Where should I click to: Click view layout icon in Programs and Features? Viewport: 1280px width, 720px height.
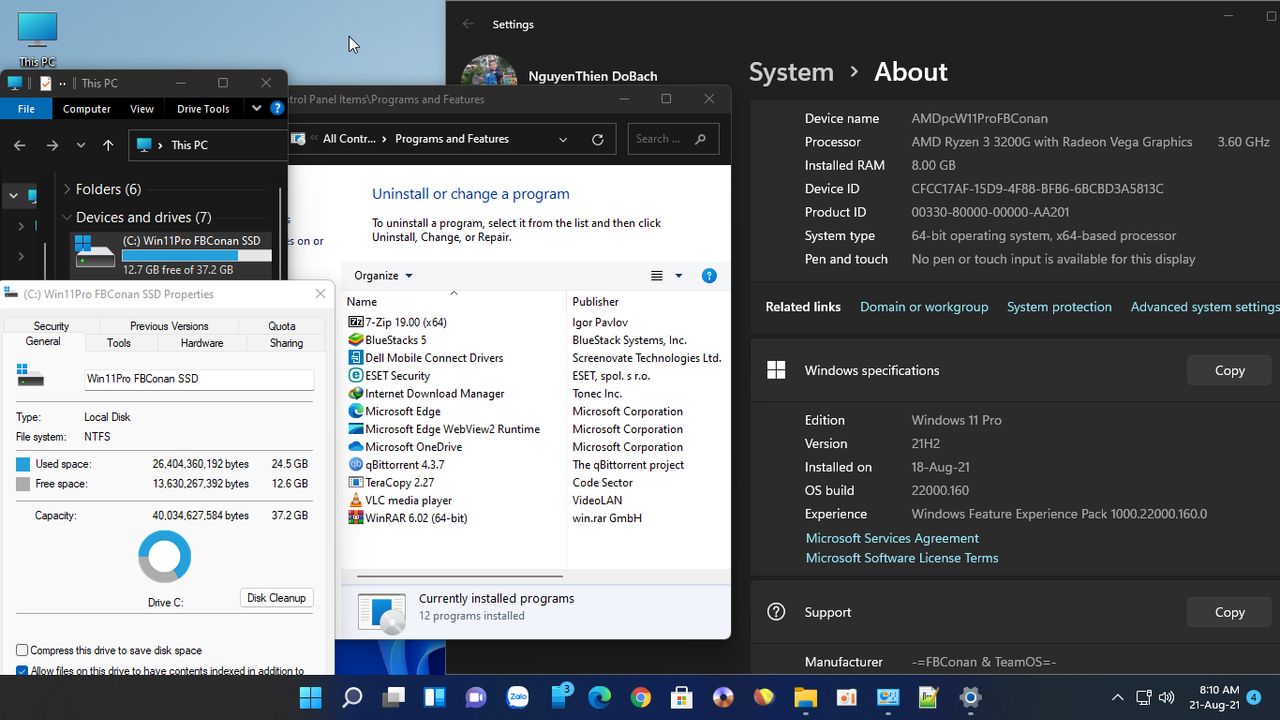657,276
